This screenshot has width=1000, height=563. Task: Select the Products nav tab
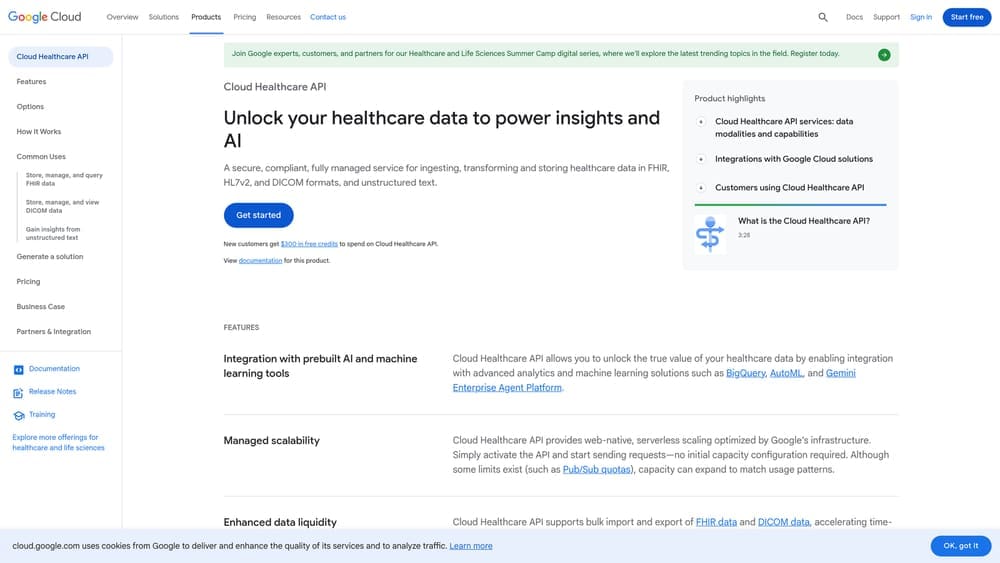click(206, 17)
